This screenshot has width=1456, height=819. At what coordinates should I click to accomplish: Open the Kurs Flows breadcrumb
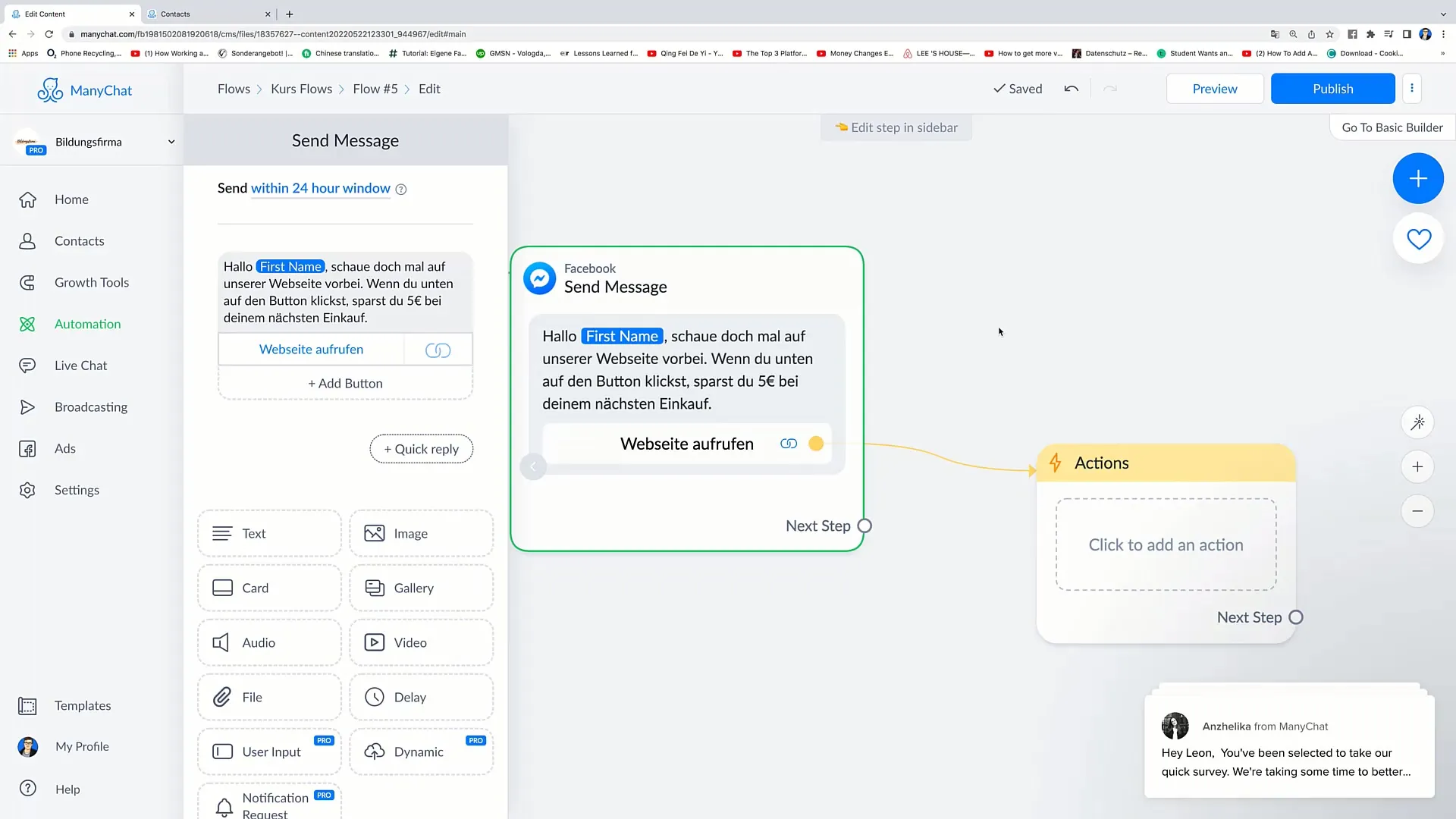pyautogui.click(x=301, y=89)
